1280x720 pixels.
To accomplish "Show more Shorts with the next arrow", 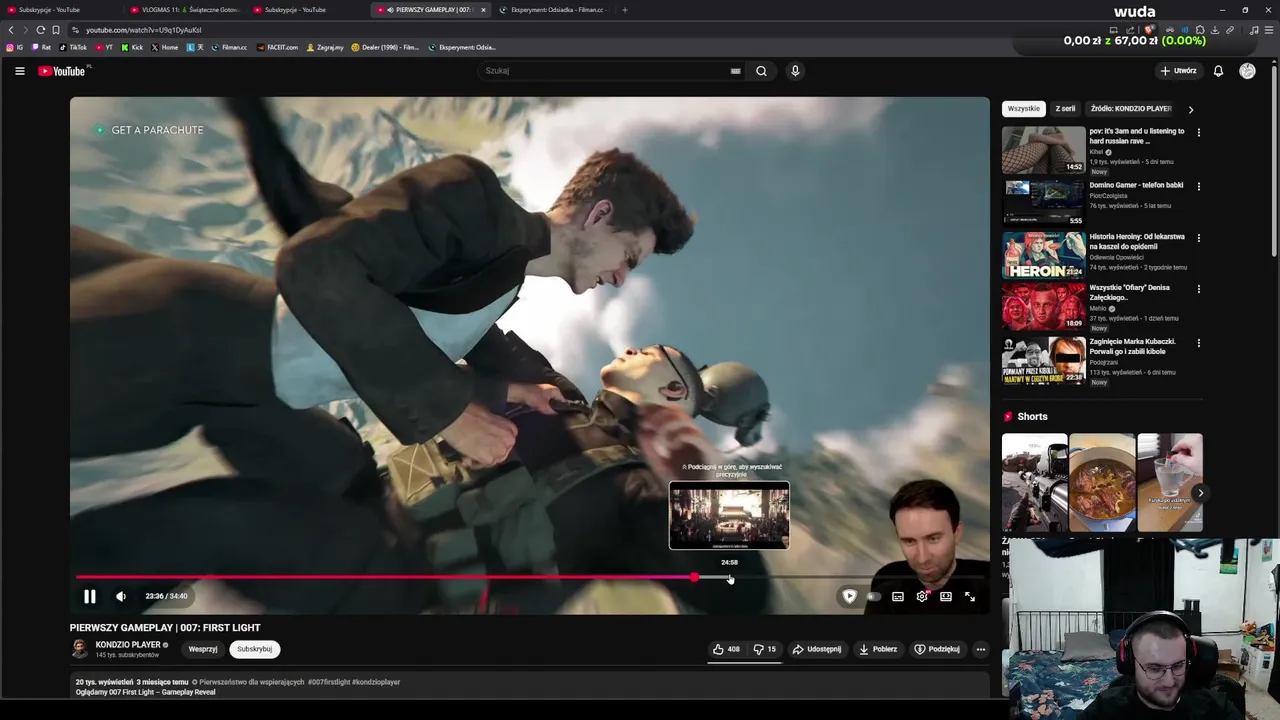I will point(1200,492).
